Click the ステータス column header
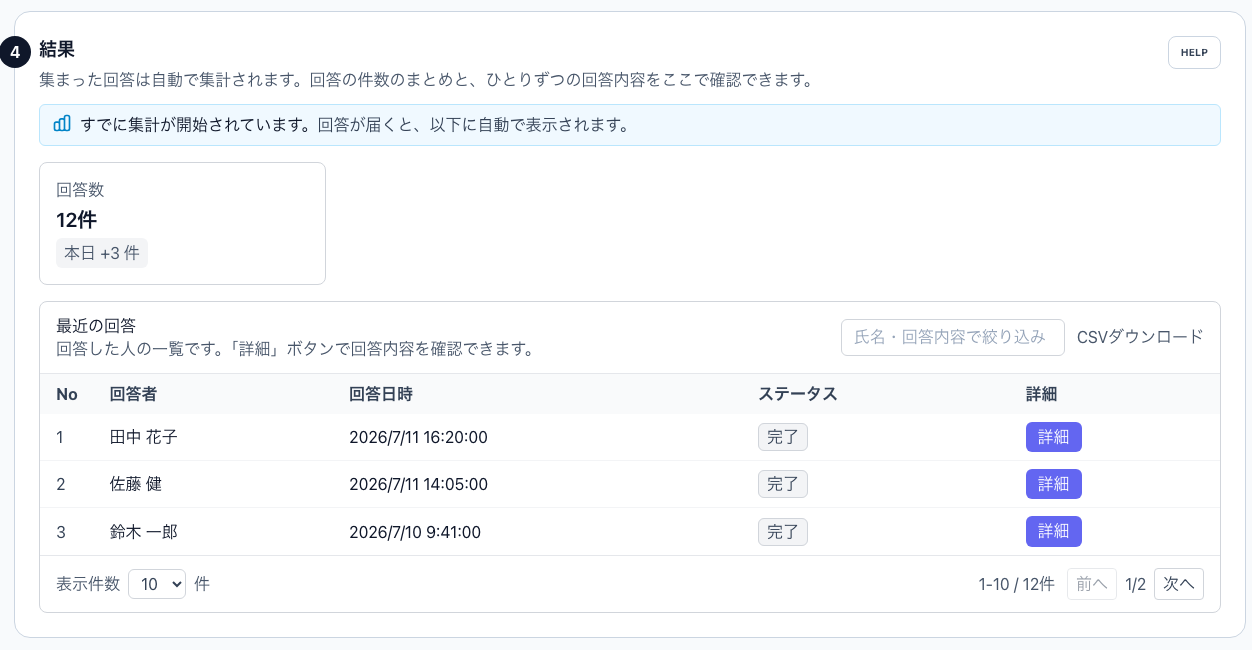 (x=798, y=394)
